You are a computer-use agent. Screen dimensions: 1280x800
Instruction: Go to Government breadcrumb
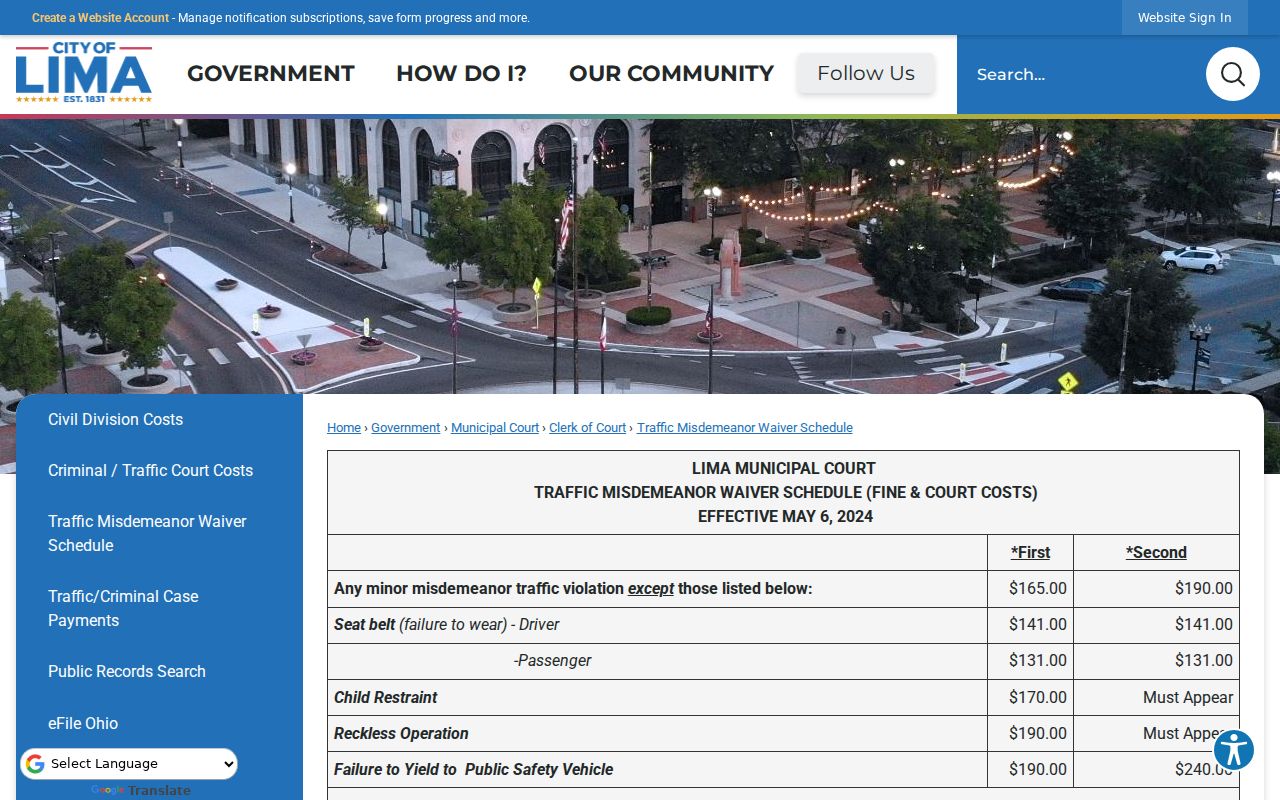[x=406, y=428]
